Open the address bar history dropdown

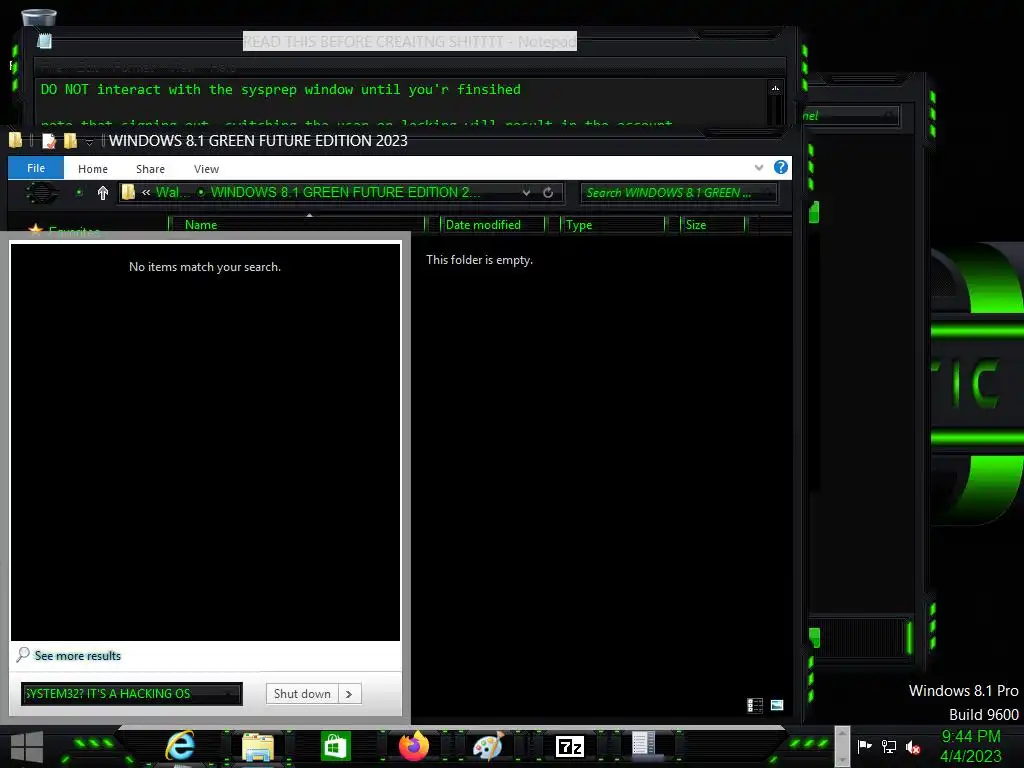(526, 193)
